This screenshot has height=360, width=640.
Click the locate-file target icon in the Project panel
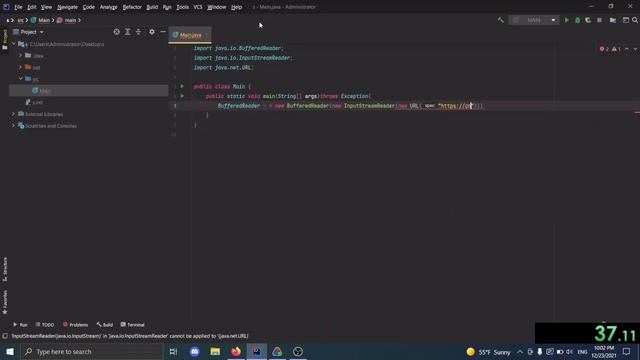pos(116,32)
